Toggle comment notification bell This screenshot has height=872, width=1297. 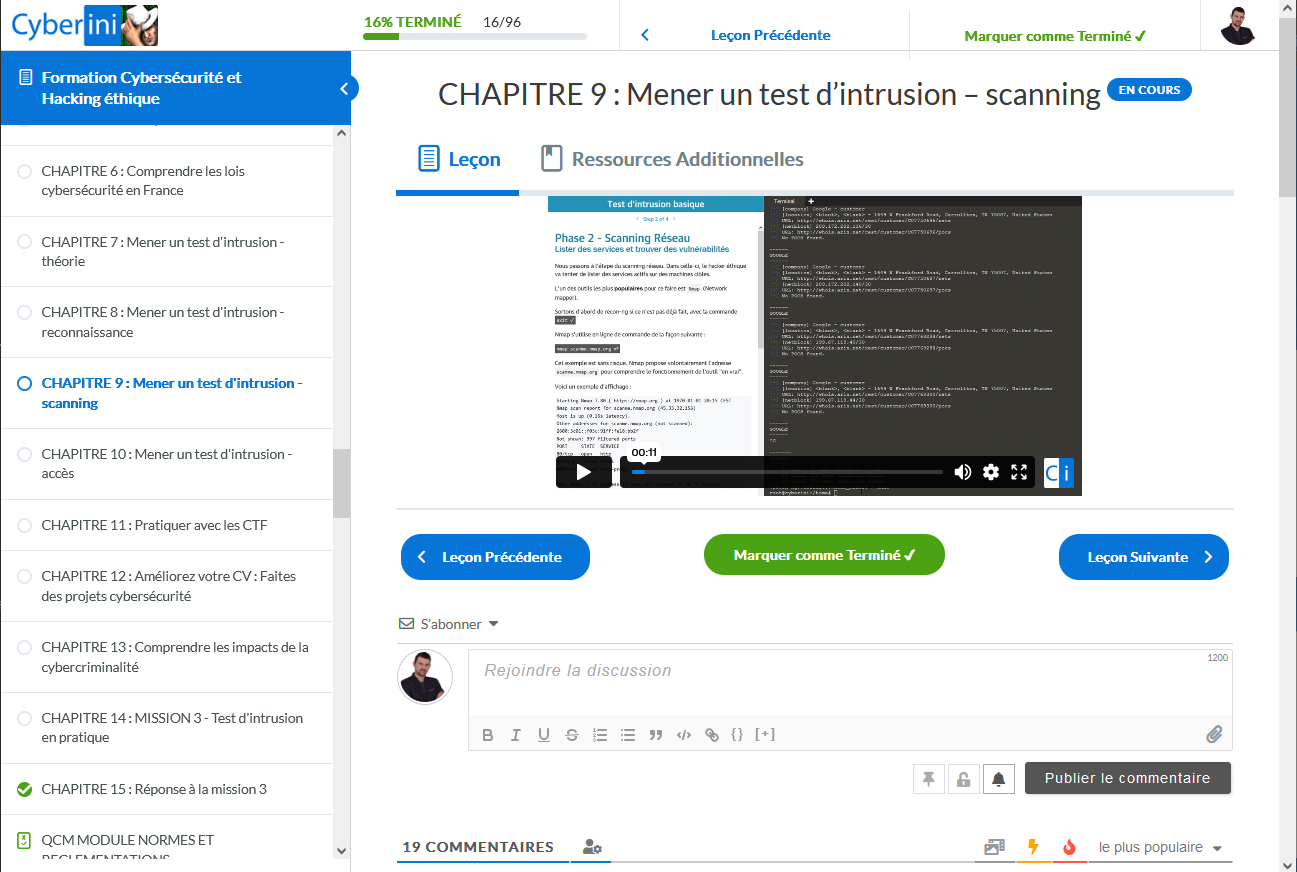[998, 779]
